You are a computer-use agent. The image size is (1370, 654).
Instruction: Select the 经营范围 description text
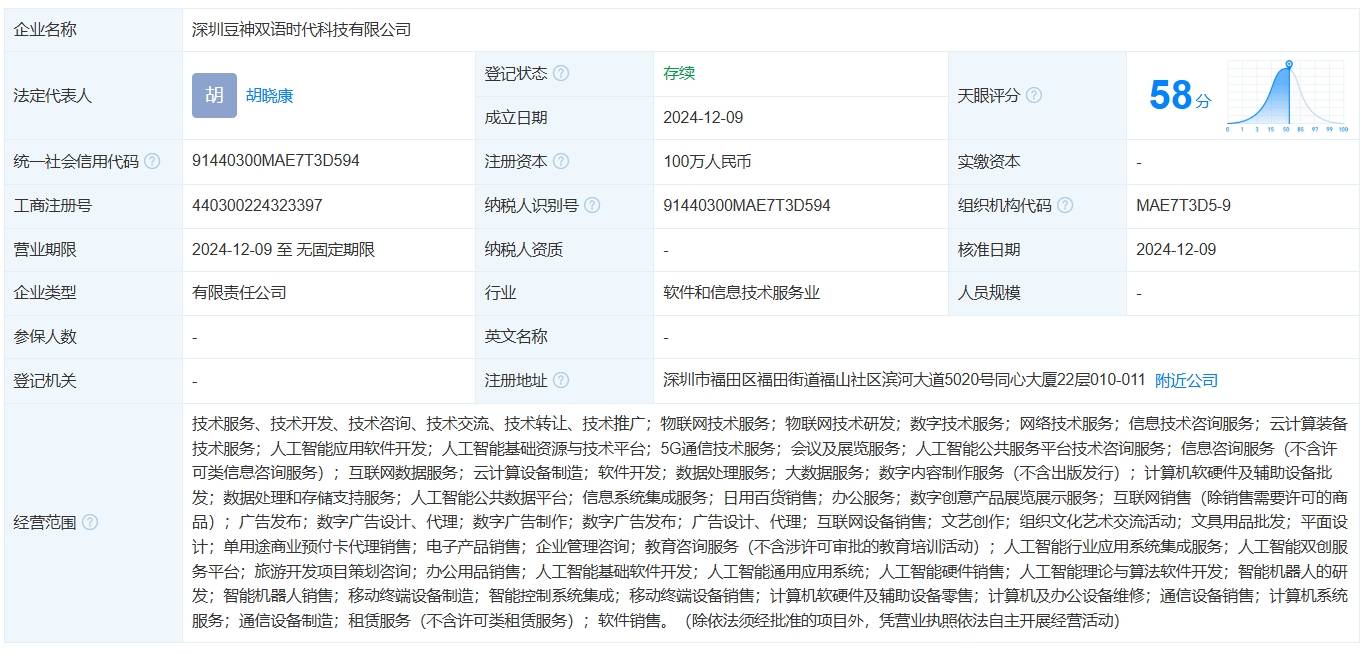coord(770,522)
